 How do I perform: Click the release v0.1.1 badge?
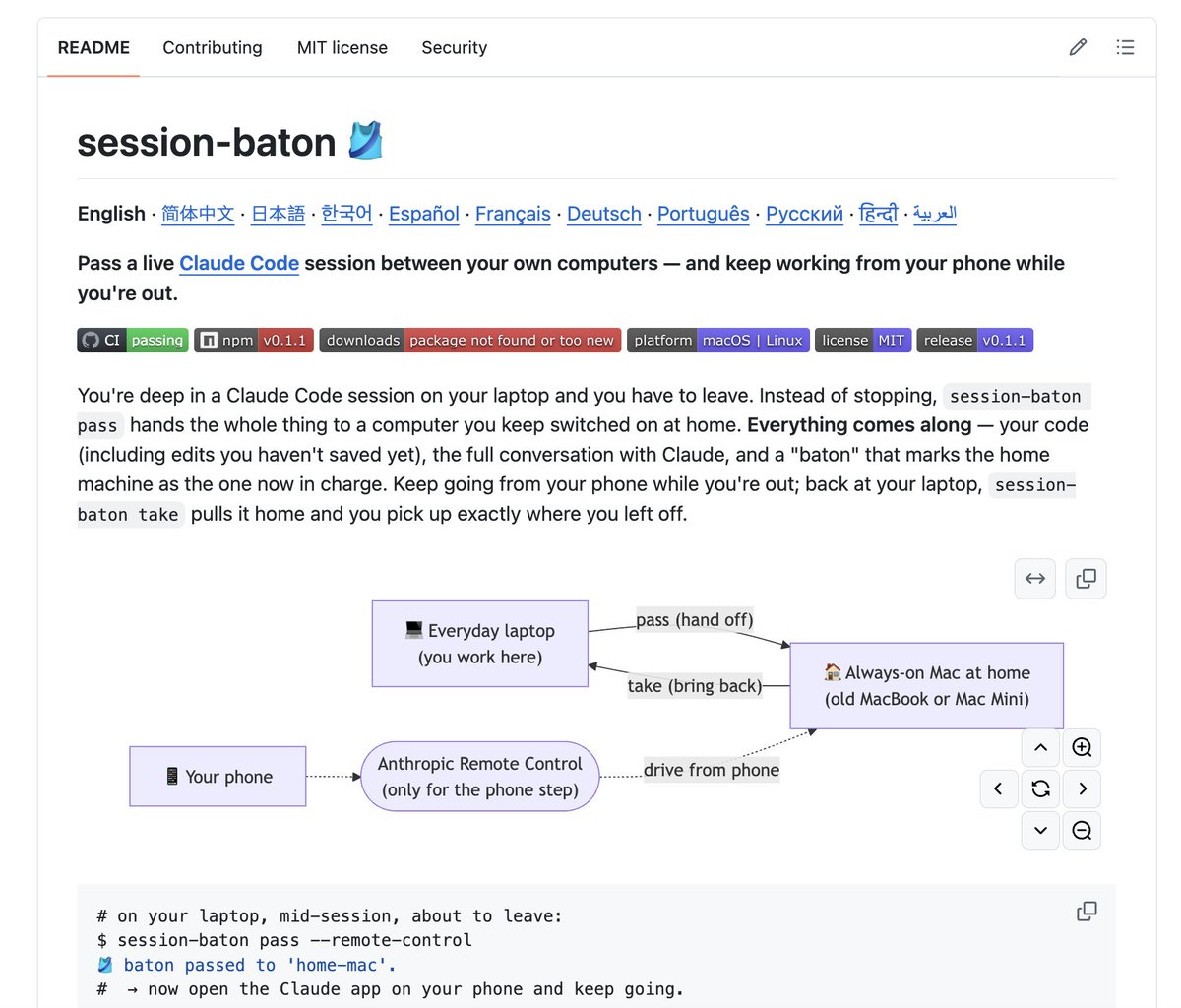(974, 341)
